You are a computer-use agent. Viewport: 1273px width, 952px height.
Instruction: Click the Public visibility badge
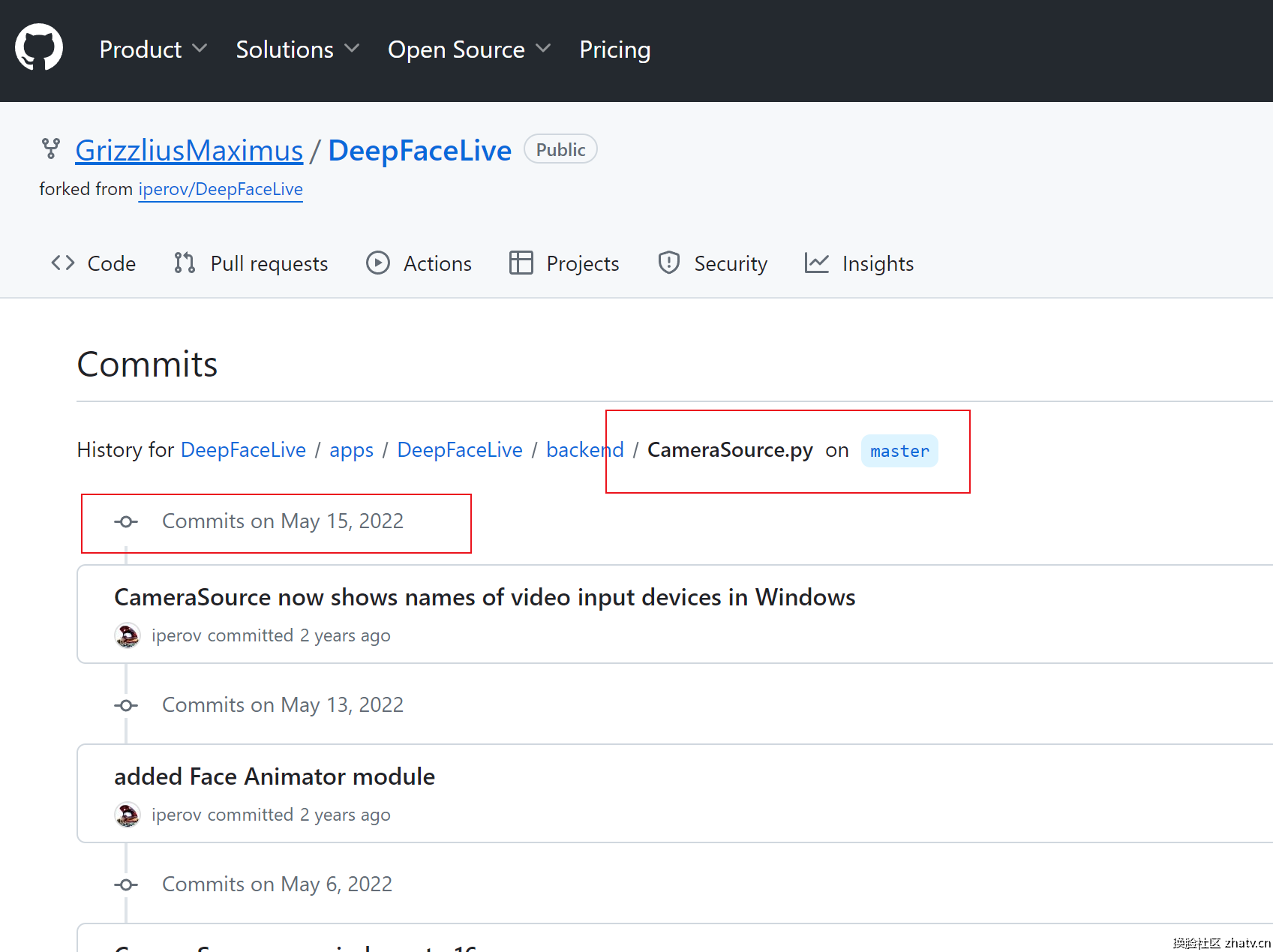[x=560, y=149]
